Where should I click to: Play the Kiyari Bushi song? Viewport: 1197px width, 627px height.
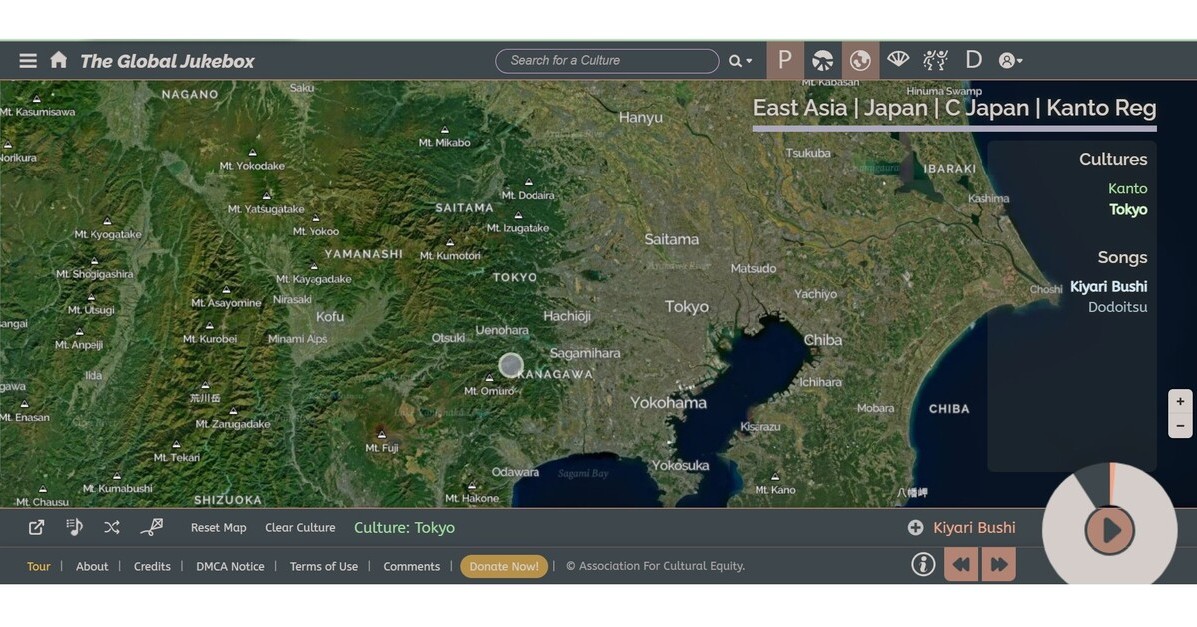[1110, 530]
